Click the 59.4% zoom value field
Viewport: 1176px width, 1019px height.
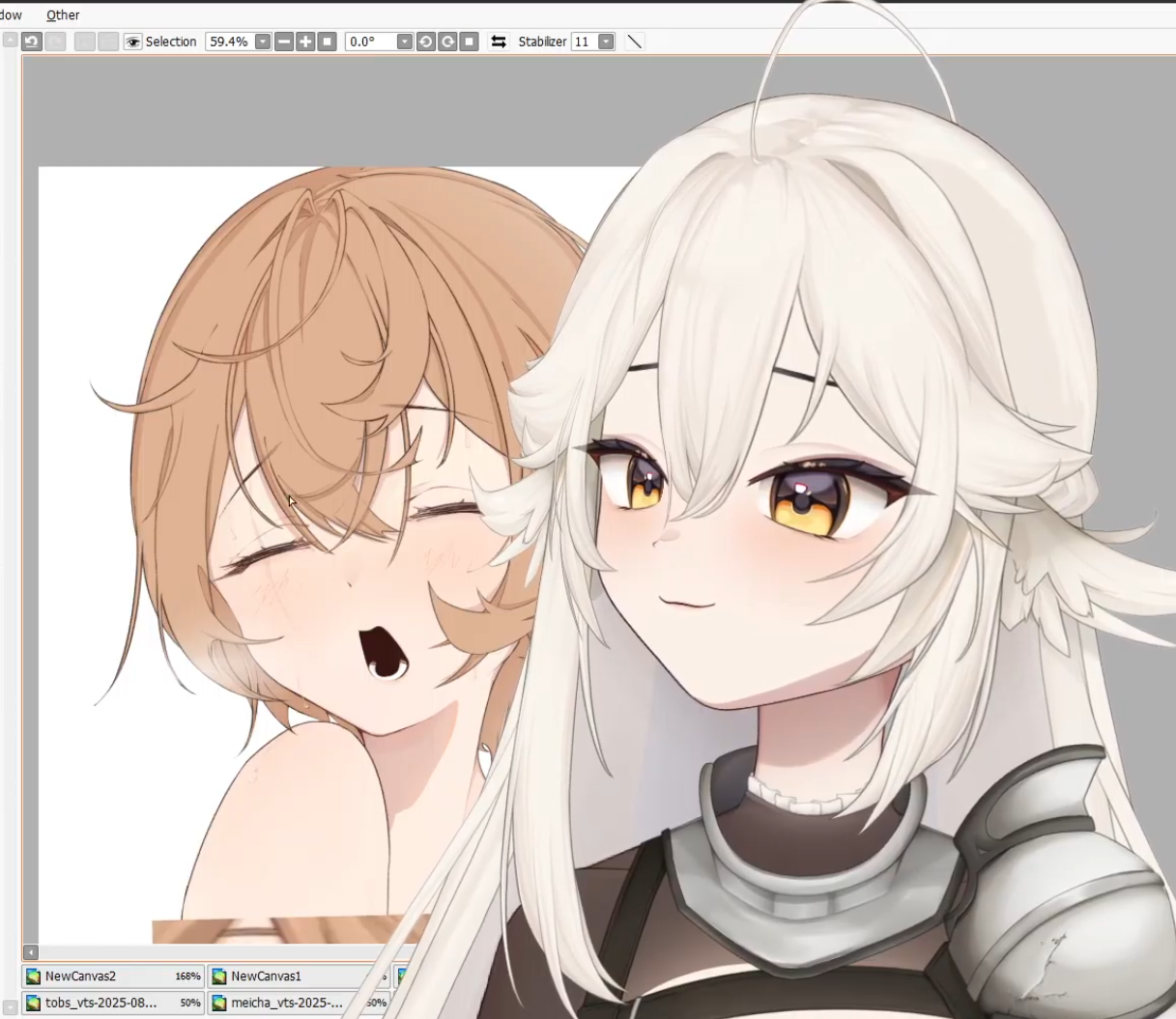[x=230, y=42]
